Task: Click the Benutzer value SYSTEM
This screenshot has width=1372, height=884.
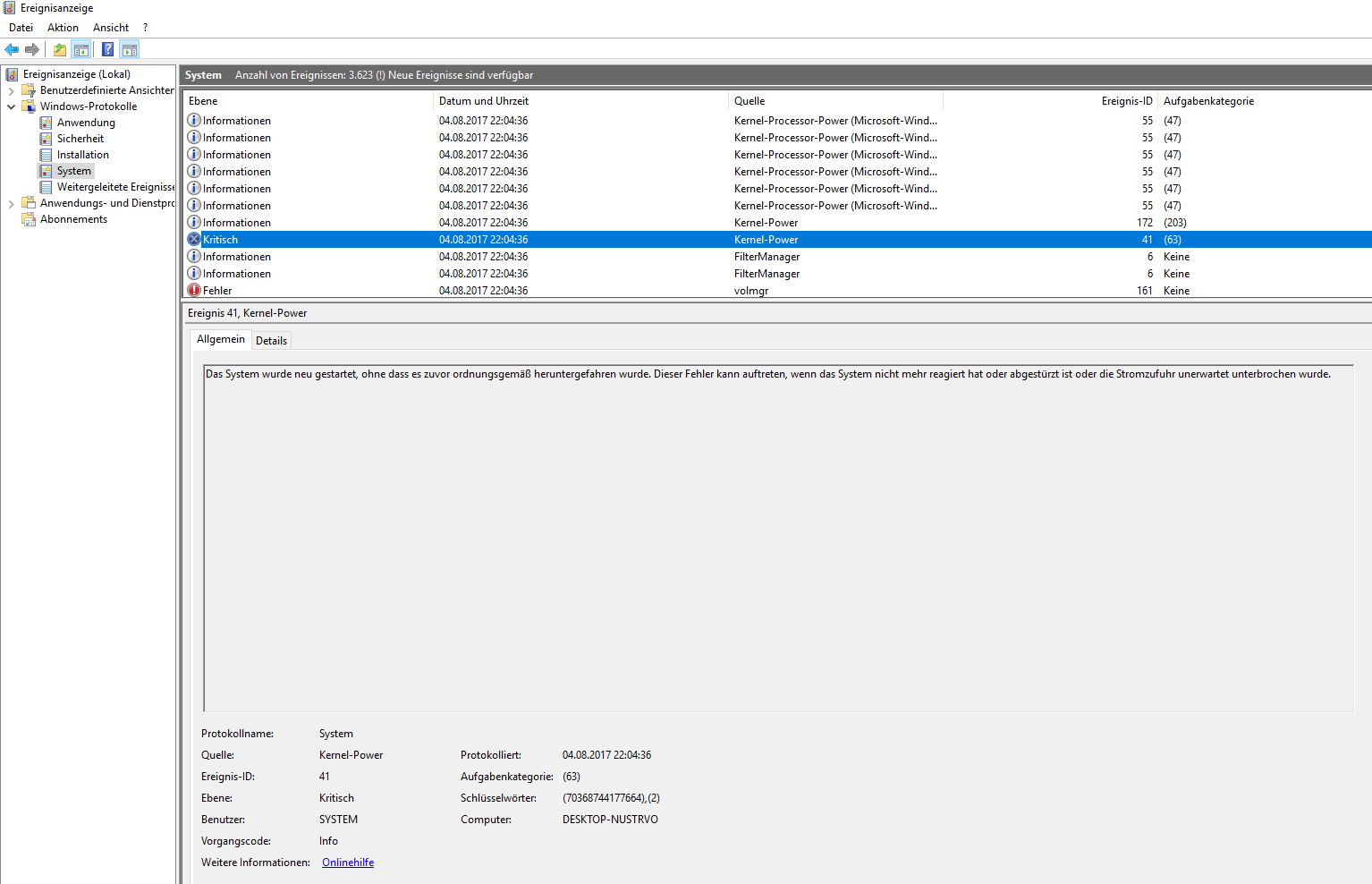Action: 338,820
